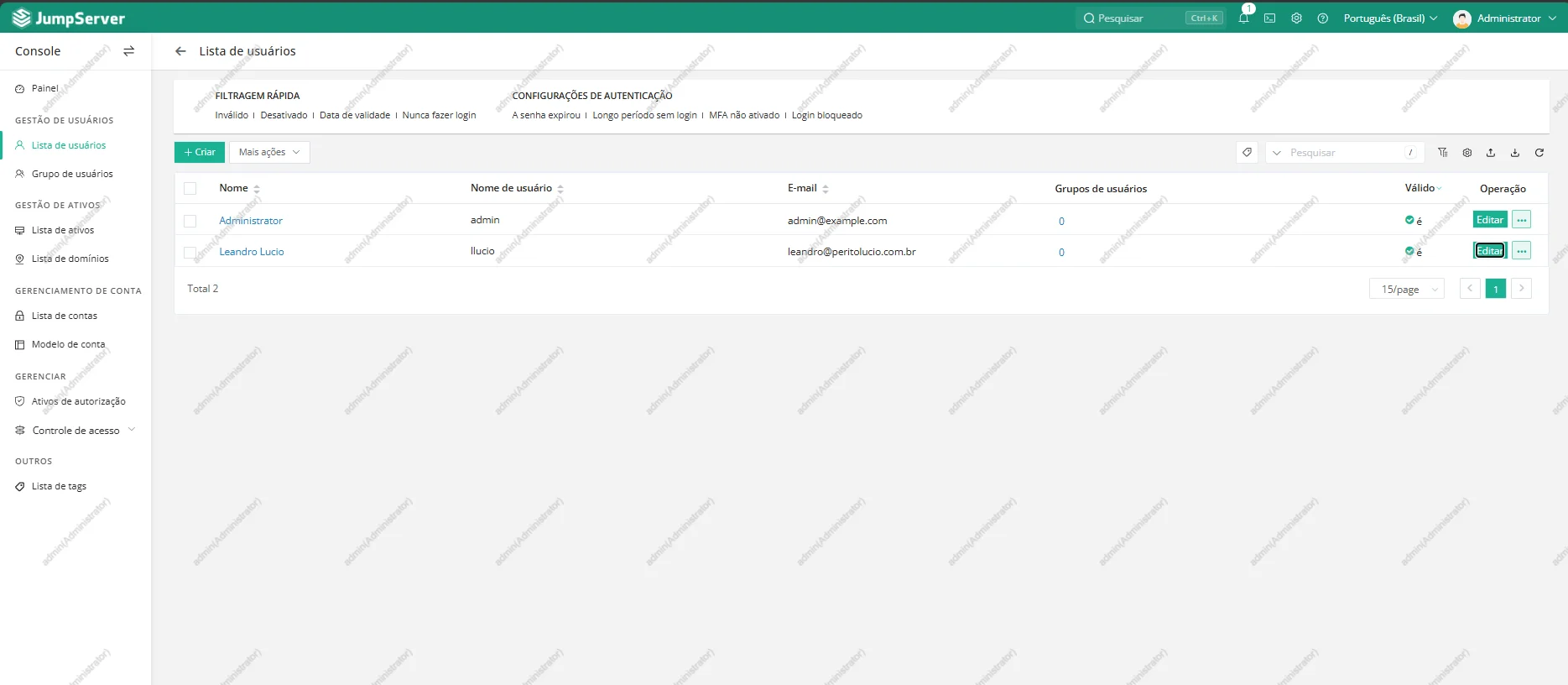Click the valid check icon in the Administrator row
Screen dimensions: 1568x685
[1409, 220]
